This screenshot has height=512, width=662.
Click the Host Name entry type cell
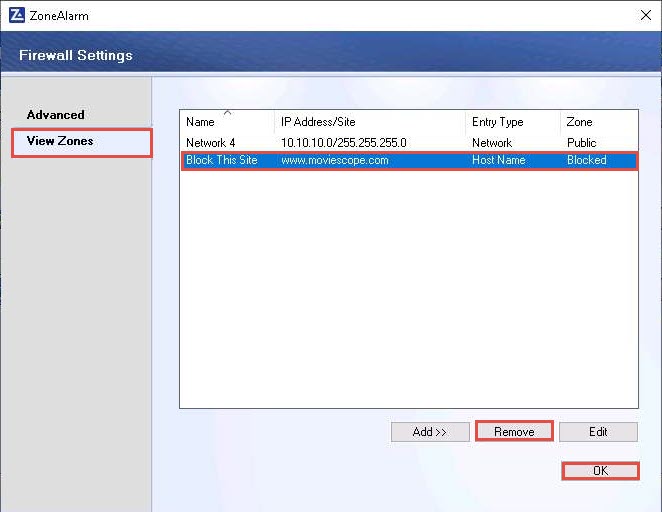click(498, 160)
